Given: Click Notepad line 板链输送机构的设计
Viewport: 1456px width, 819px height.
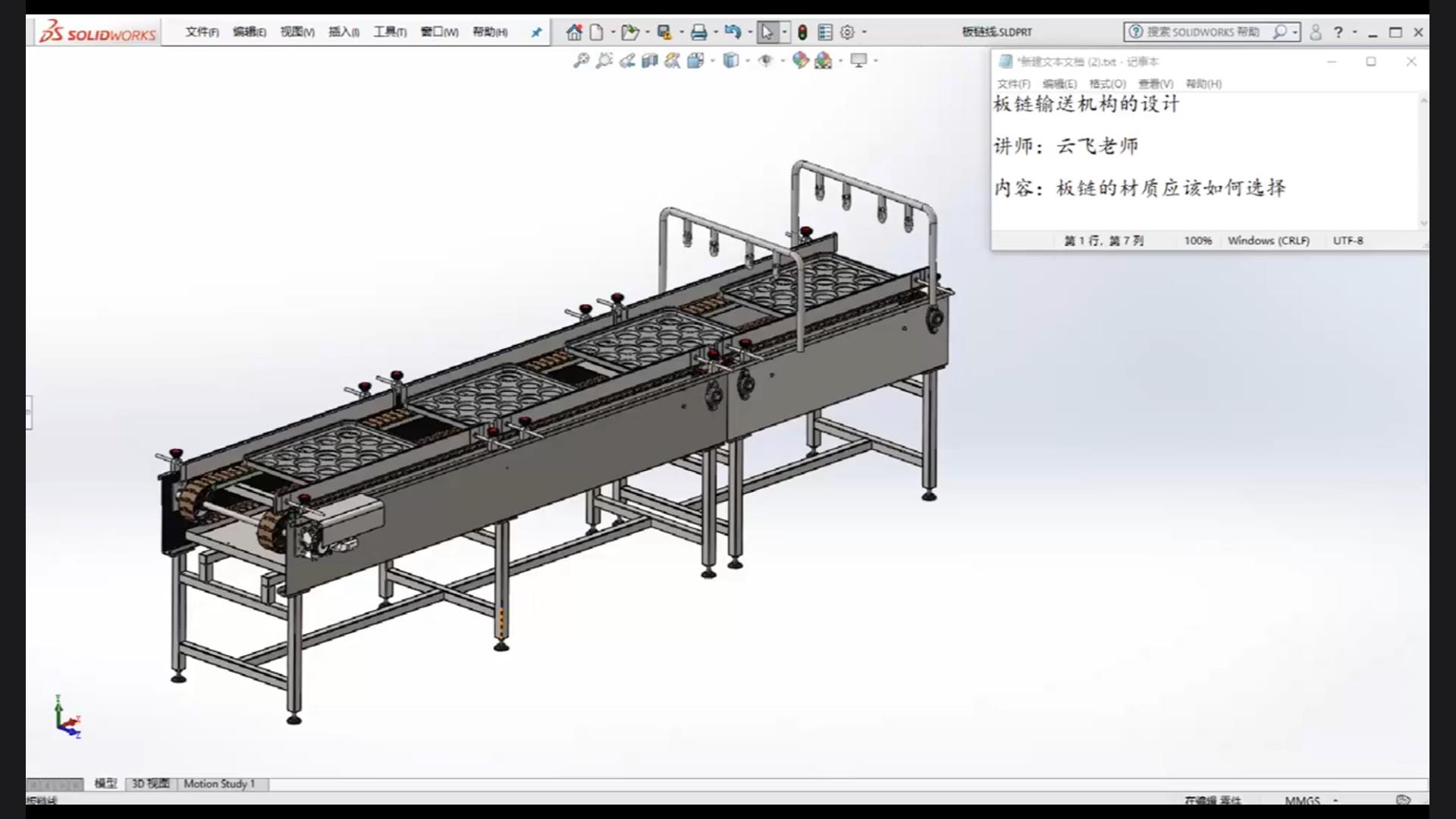Looking at the screenshot, I should tap(1086, 104).
